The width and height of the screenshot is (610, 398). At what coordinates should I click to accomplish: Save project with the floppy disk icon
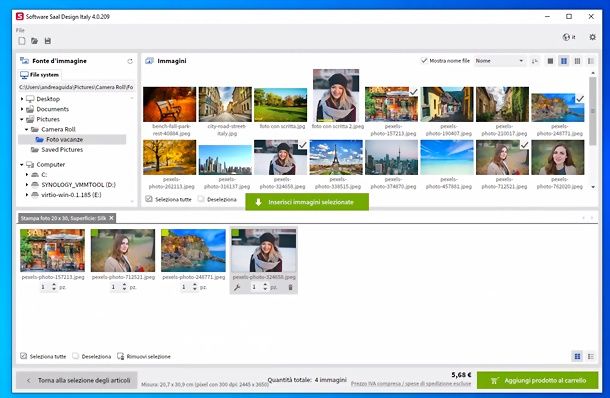pyautogui.click(x=47, y=41)
